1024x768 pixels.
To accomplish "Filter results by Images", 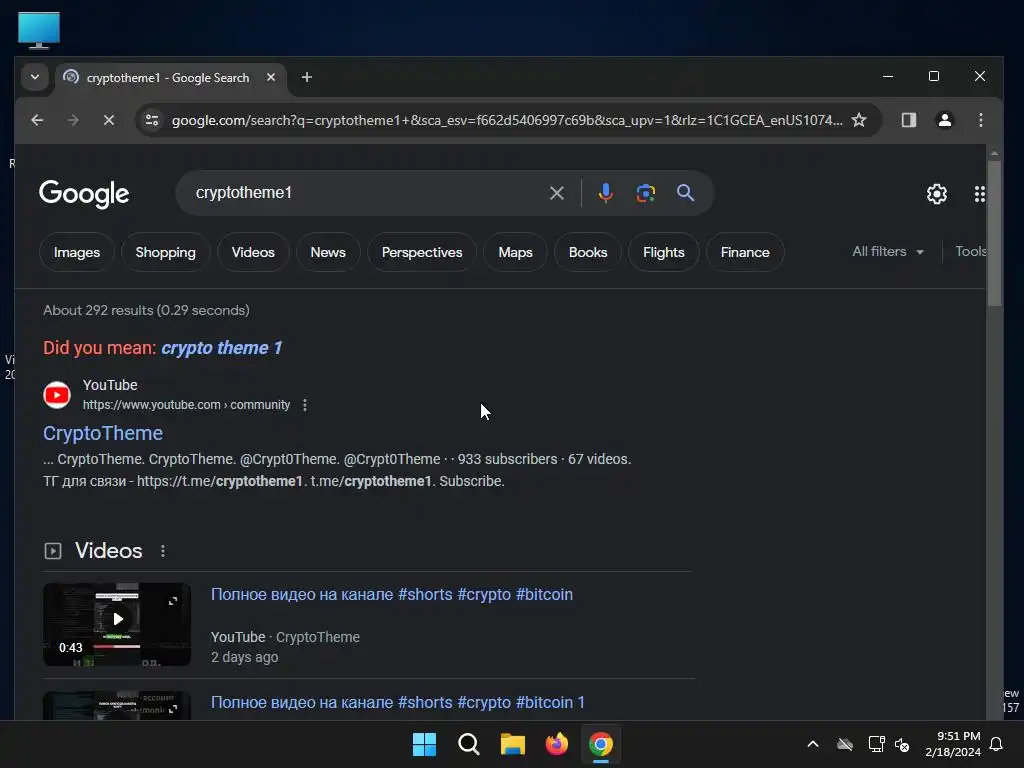I will coord(76,252).
